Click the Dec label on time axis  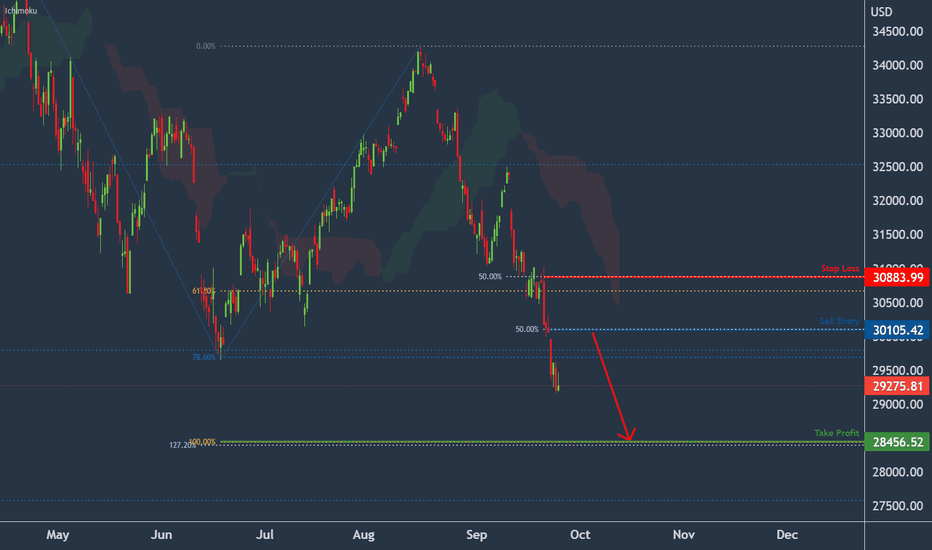(x=787, y=535)
